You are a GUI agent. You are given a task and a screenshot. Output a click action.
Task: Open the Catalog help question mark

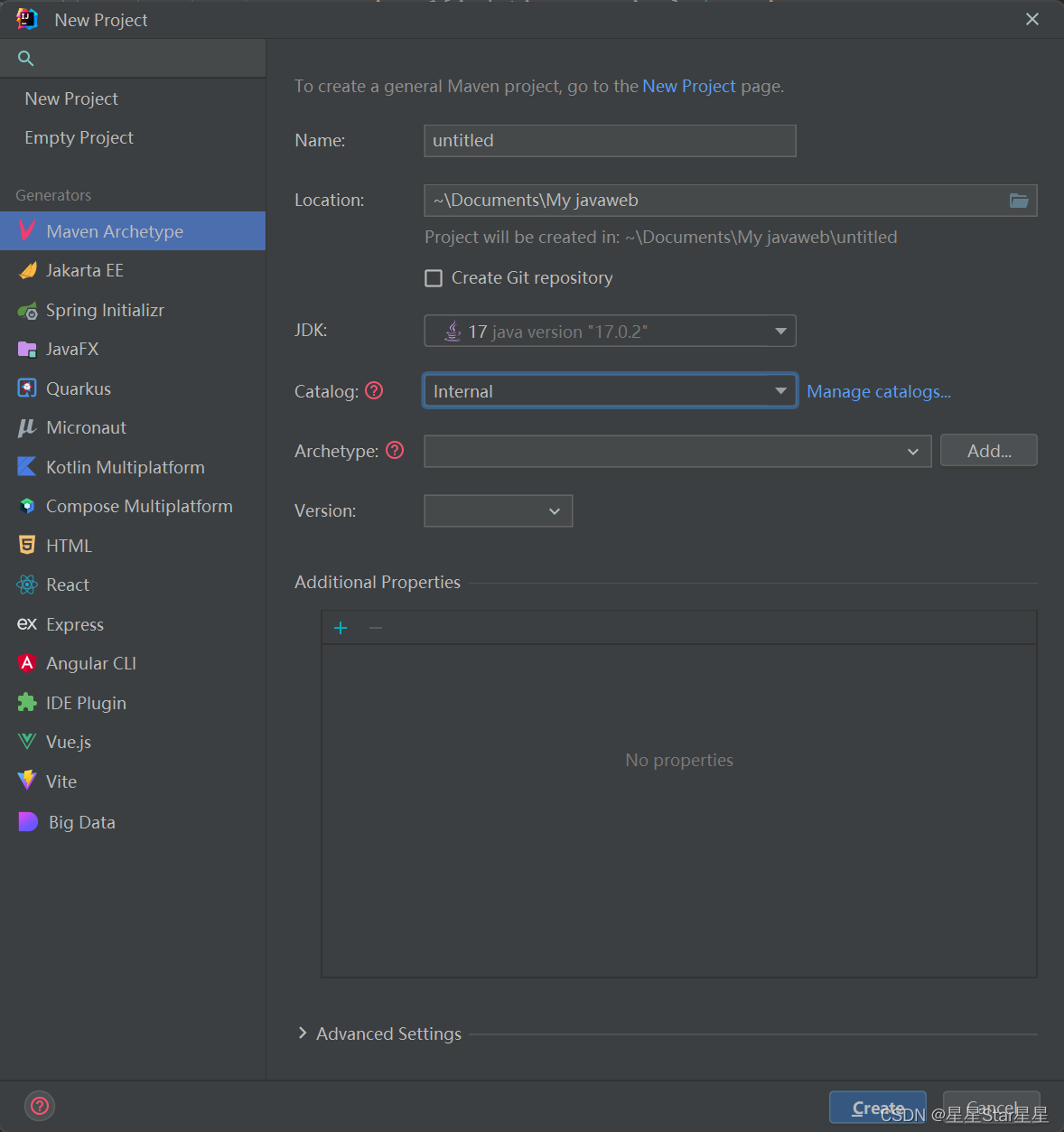pyautogui.click(x=374, y=390)
